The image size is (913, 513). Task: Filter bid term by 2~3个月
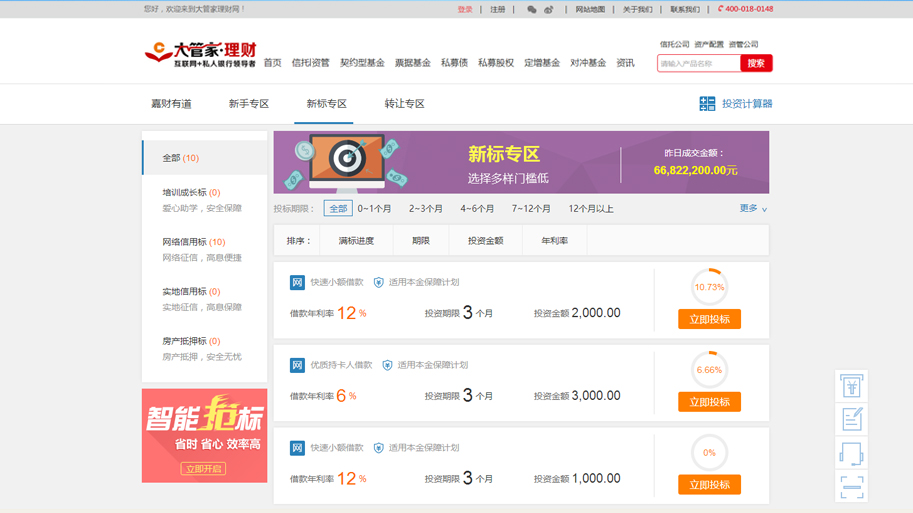426,208
